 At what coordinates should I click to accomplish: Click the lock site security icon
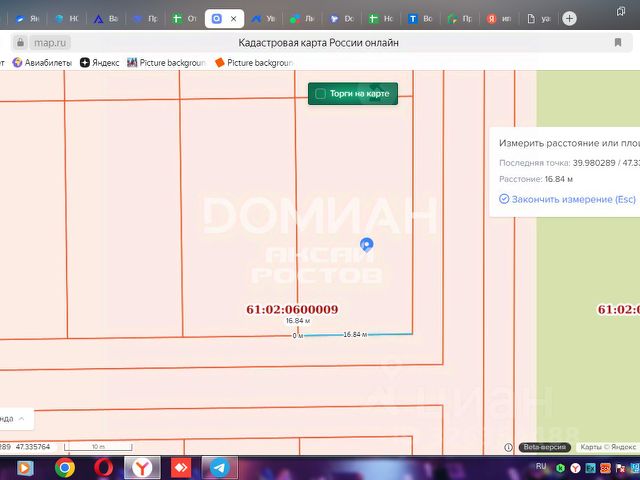(x=20, y=42)
